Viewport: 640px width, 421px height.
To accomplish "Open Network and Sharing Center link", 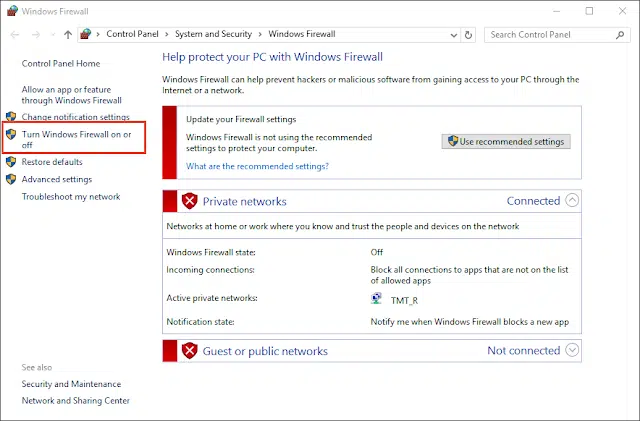I will (x=76, y=401).
